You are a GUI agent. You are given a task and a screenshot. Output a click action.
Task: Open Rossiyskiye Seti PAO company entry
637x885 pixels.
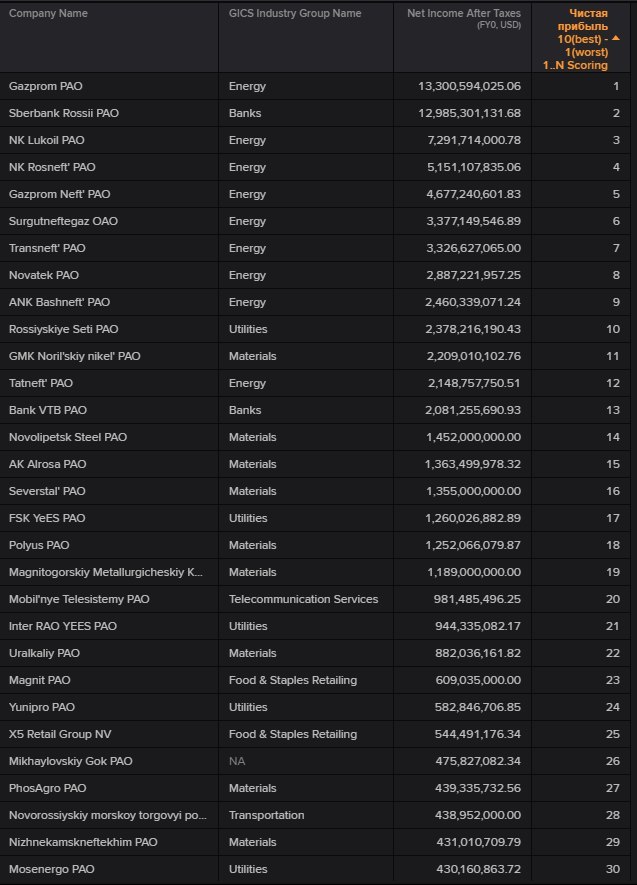[63, 329]
